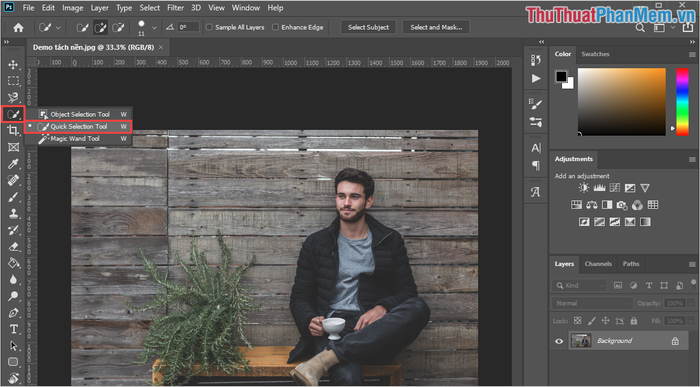Add a Brightness/Contrast adjustment
700x387 pixels.
point(583,188)
